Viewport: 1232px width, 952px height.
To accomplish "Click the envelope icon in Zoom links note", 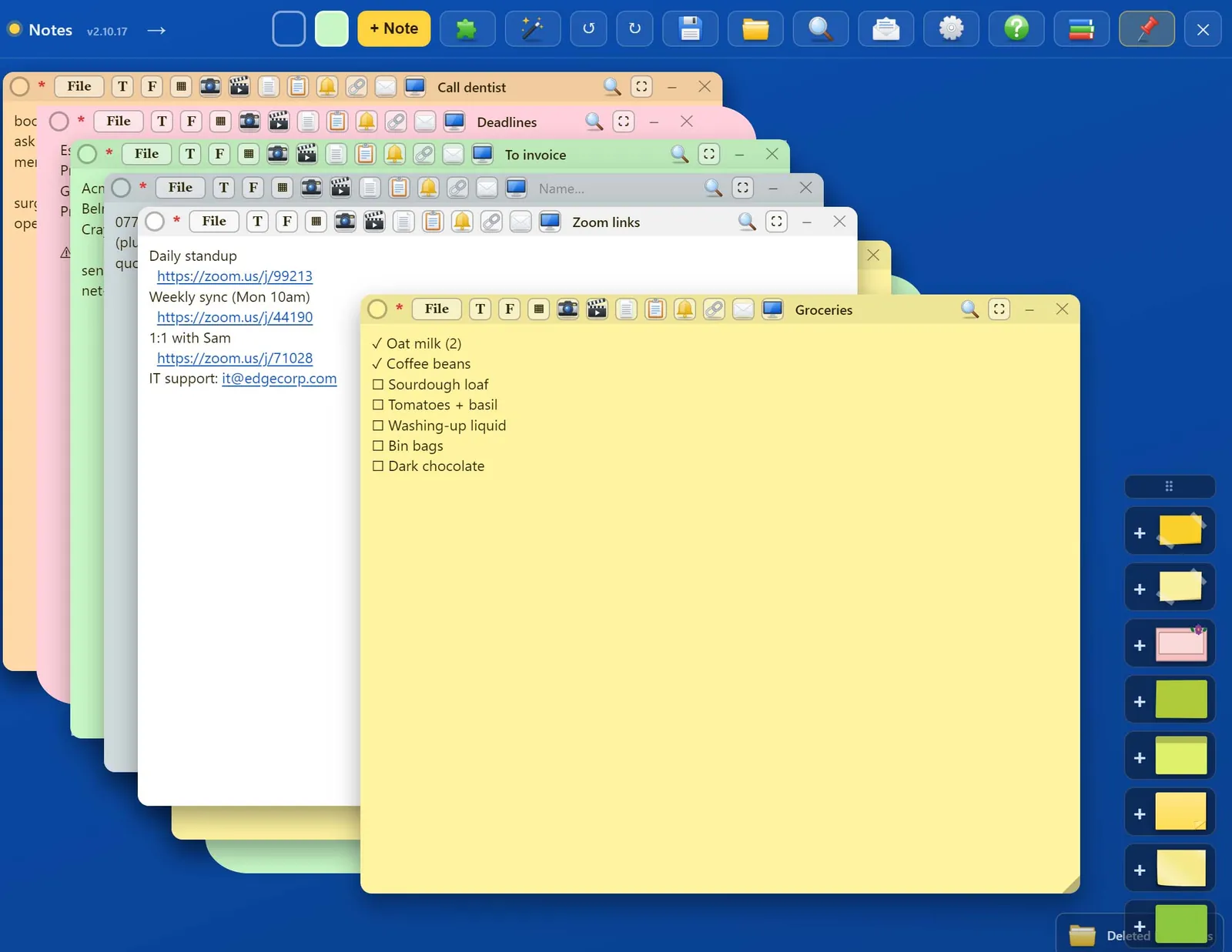I will click(x=521, y=222).
